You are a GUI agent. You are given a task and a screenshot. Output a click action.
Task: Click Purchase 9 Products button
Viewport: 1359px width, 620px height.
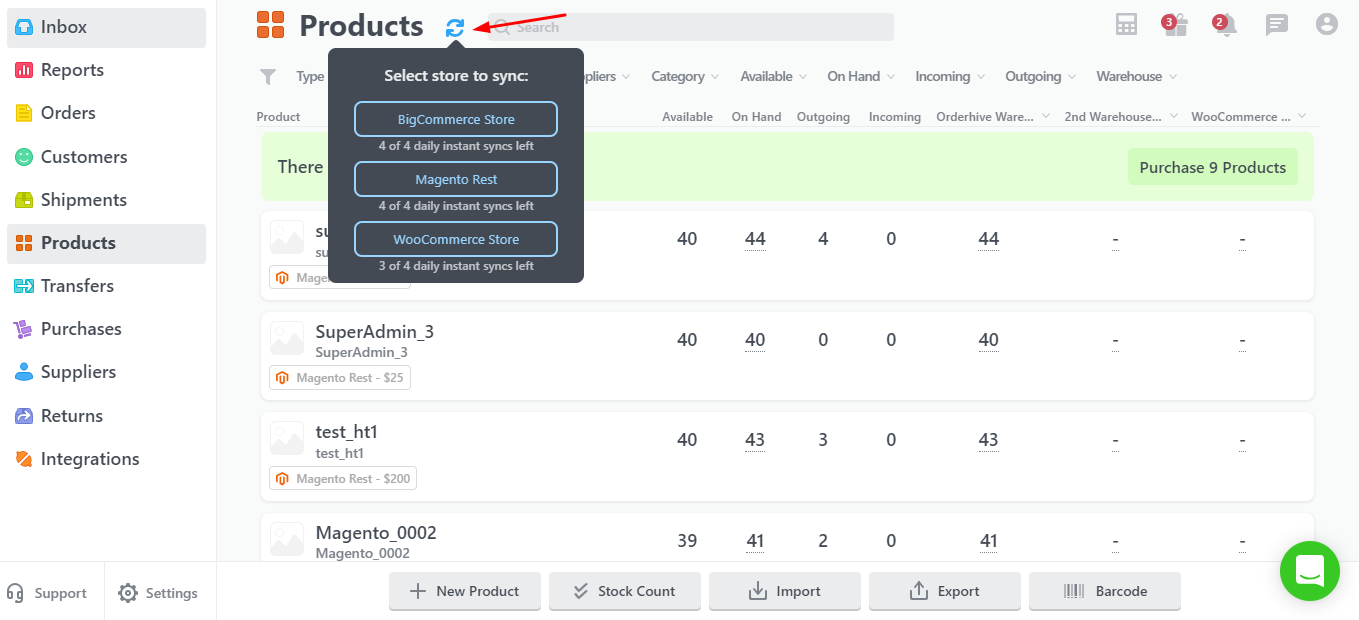[x=1213, y=167]
